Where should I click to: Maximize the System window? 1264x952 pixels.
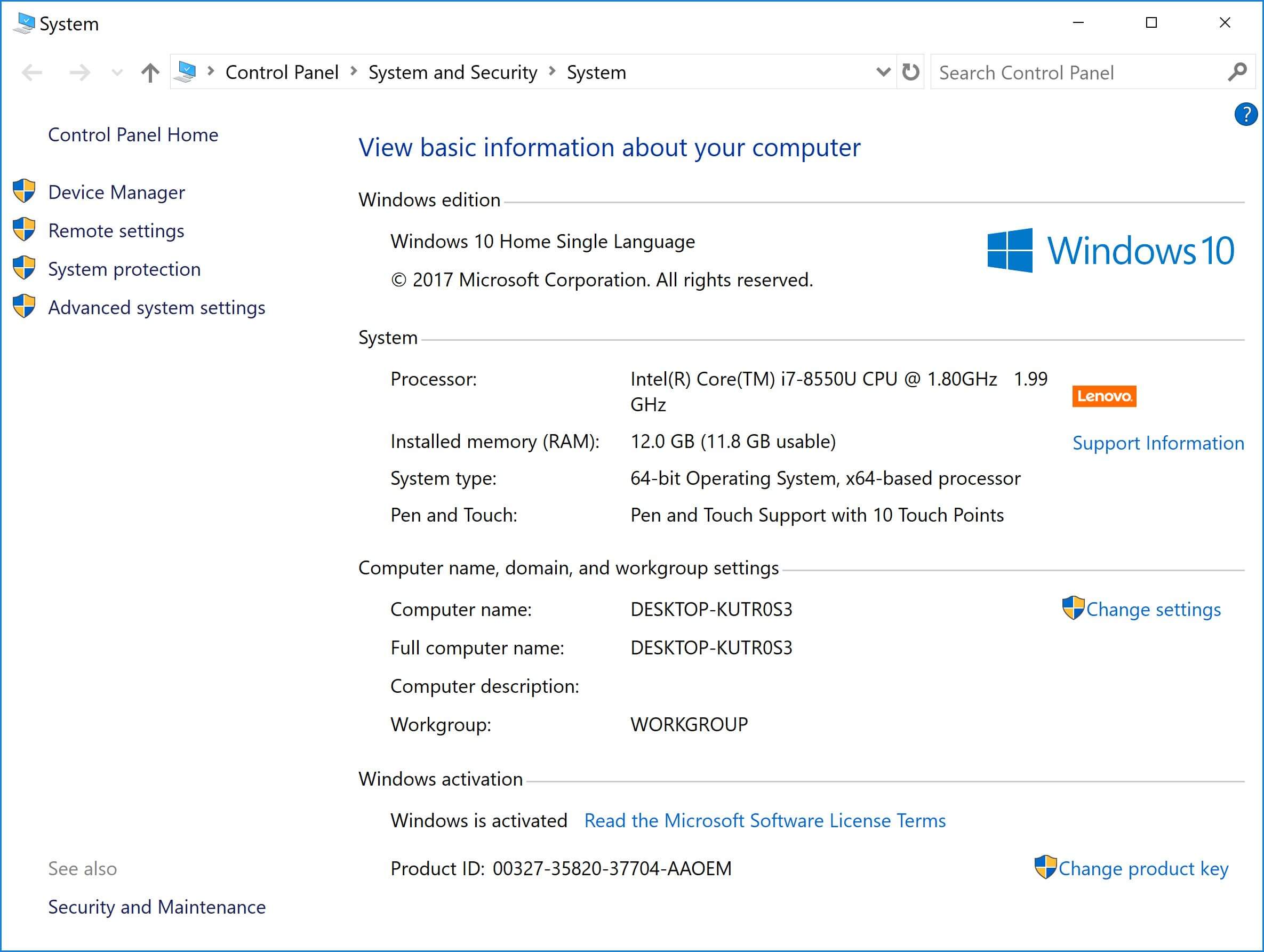click(1151, 23)
